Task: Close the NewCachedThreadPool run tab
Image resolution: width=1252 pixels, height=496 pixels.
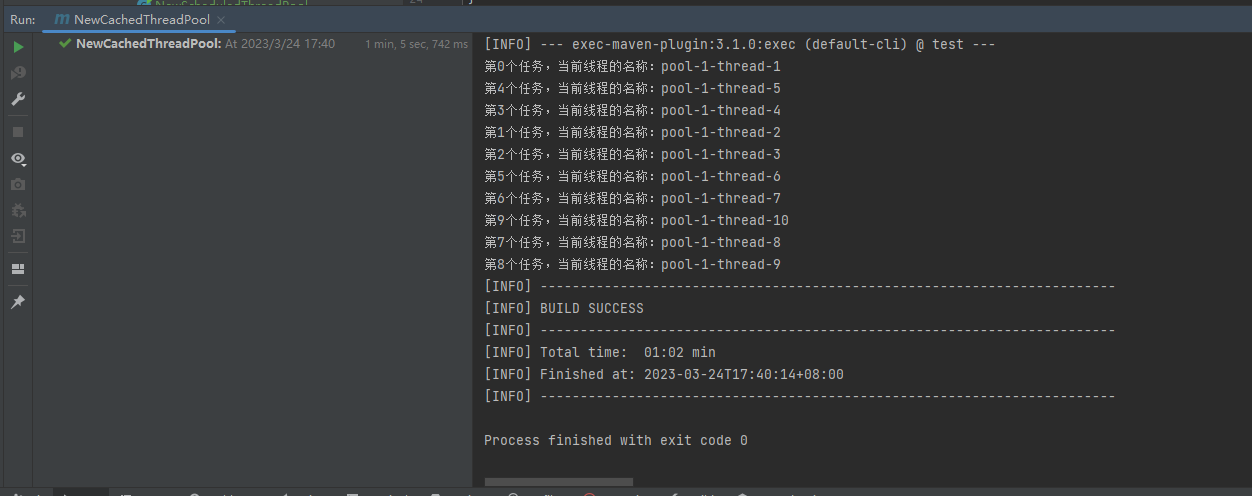Action: coord(221,19)
